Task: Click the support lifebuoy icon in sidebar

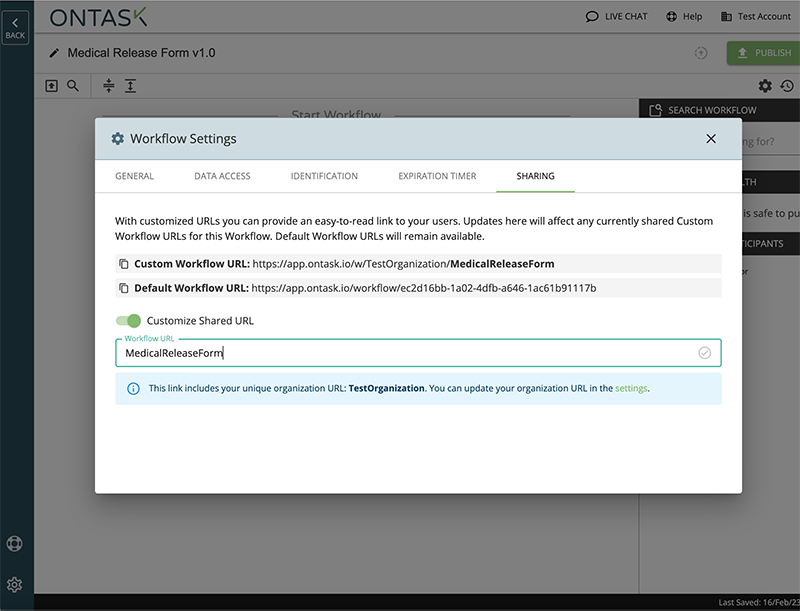Action: 14,544
